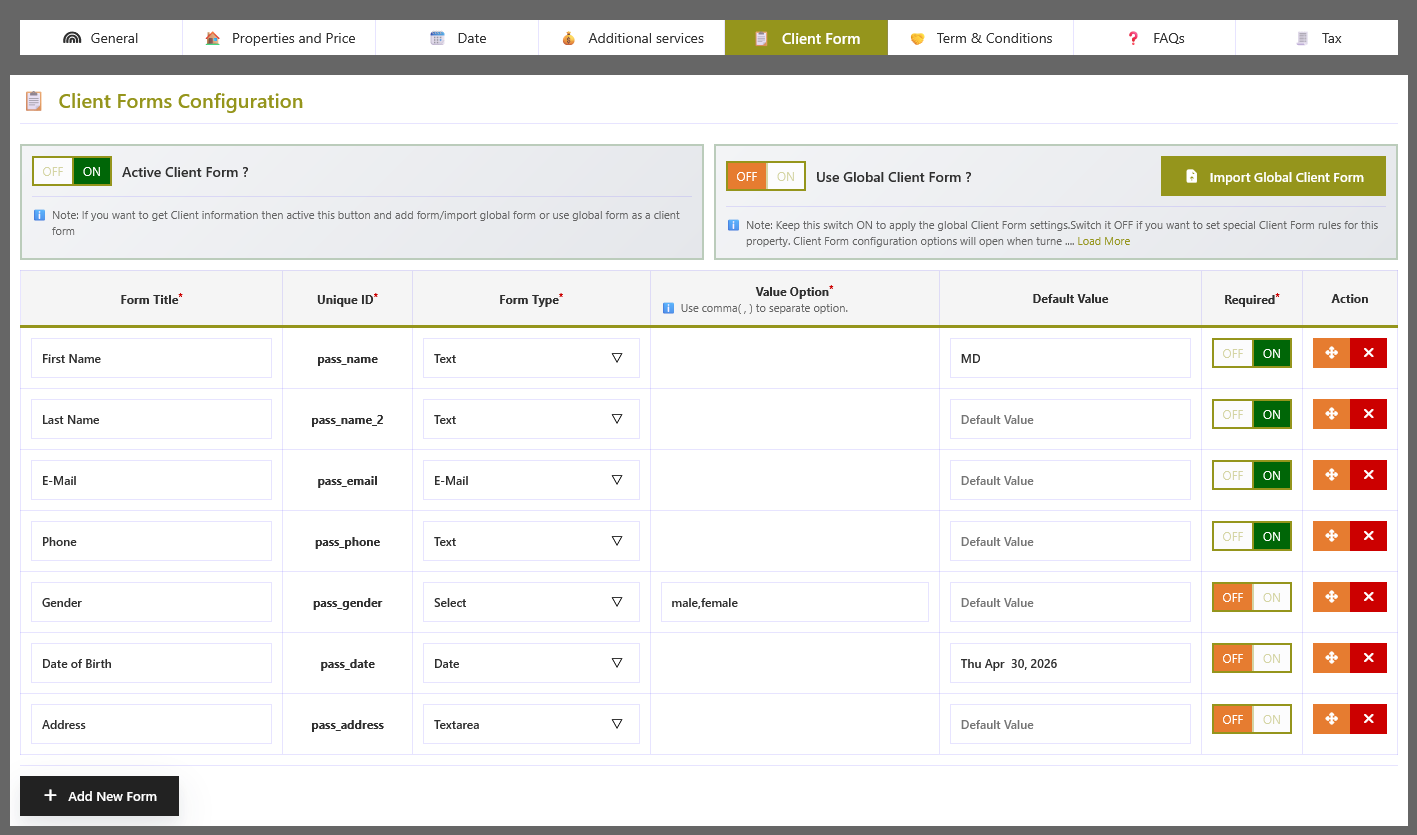Open Form Type dropdown for pass_email row
The height and width of the screenshot is (835, 1417).
[531, 480]
